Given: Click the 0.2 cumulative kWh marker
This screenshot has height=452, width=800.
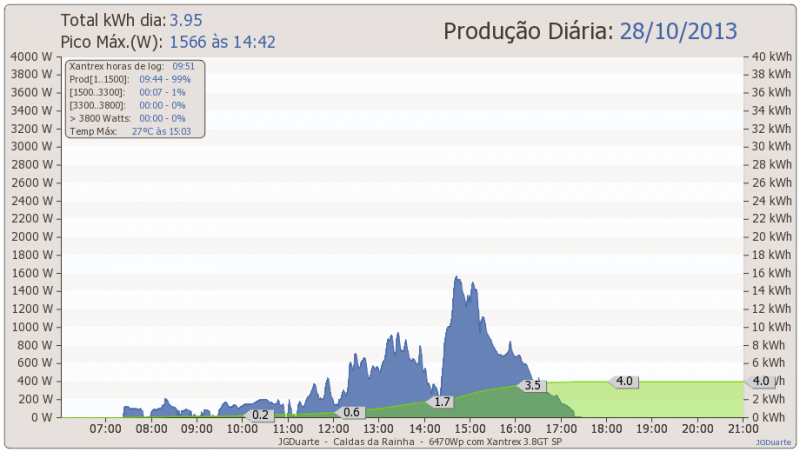Looking at the screenshot, I should pos(259,415).
